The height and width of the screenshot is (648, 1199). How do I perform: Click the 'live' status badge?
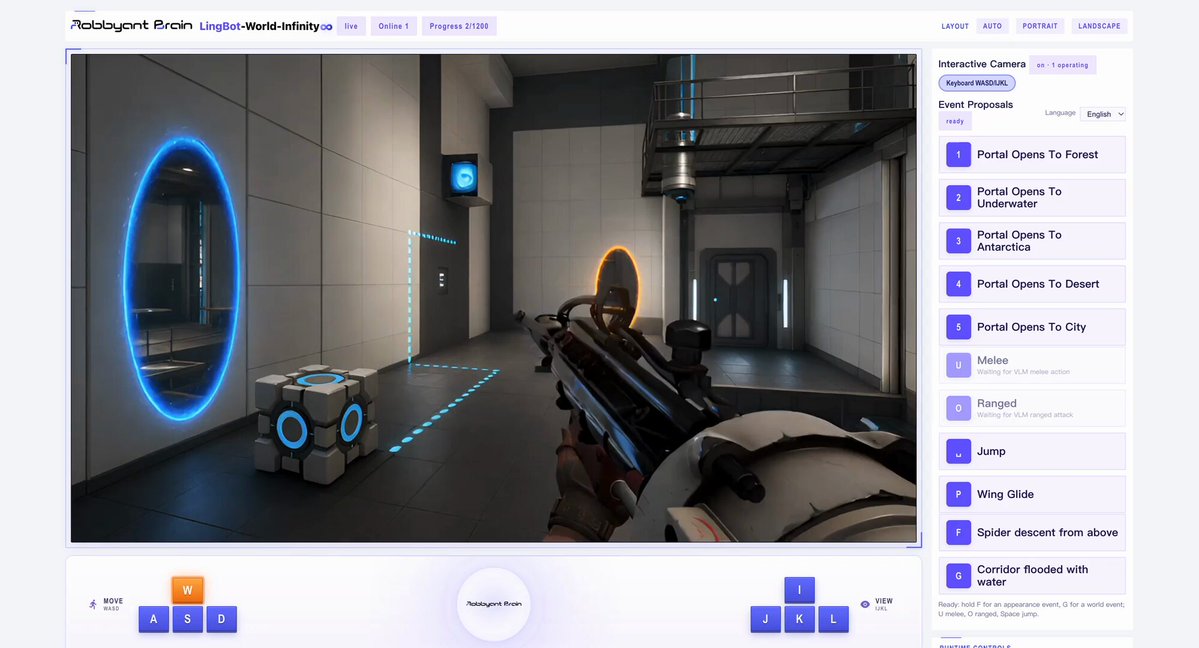click(x=351, y=26)
